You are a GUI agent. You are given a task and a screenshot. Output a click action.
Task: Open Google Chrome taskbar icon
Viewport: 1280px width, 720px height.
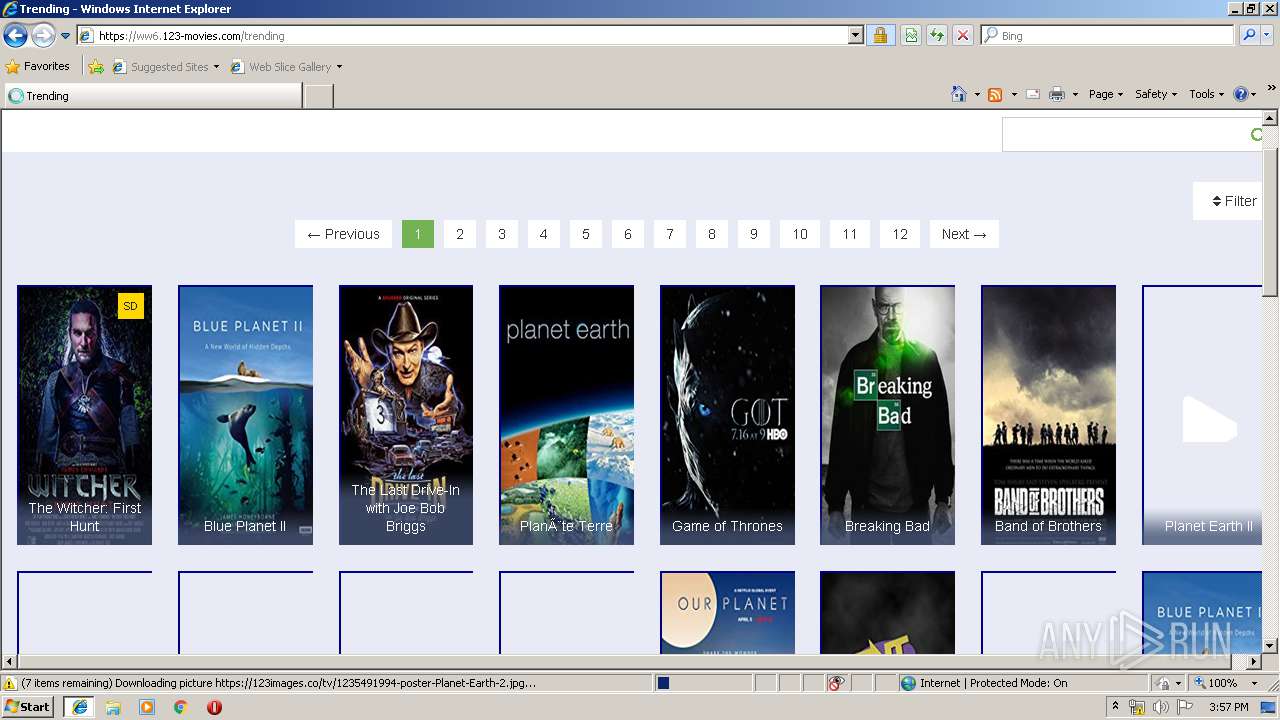[181, 707]
